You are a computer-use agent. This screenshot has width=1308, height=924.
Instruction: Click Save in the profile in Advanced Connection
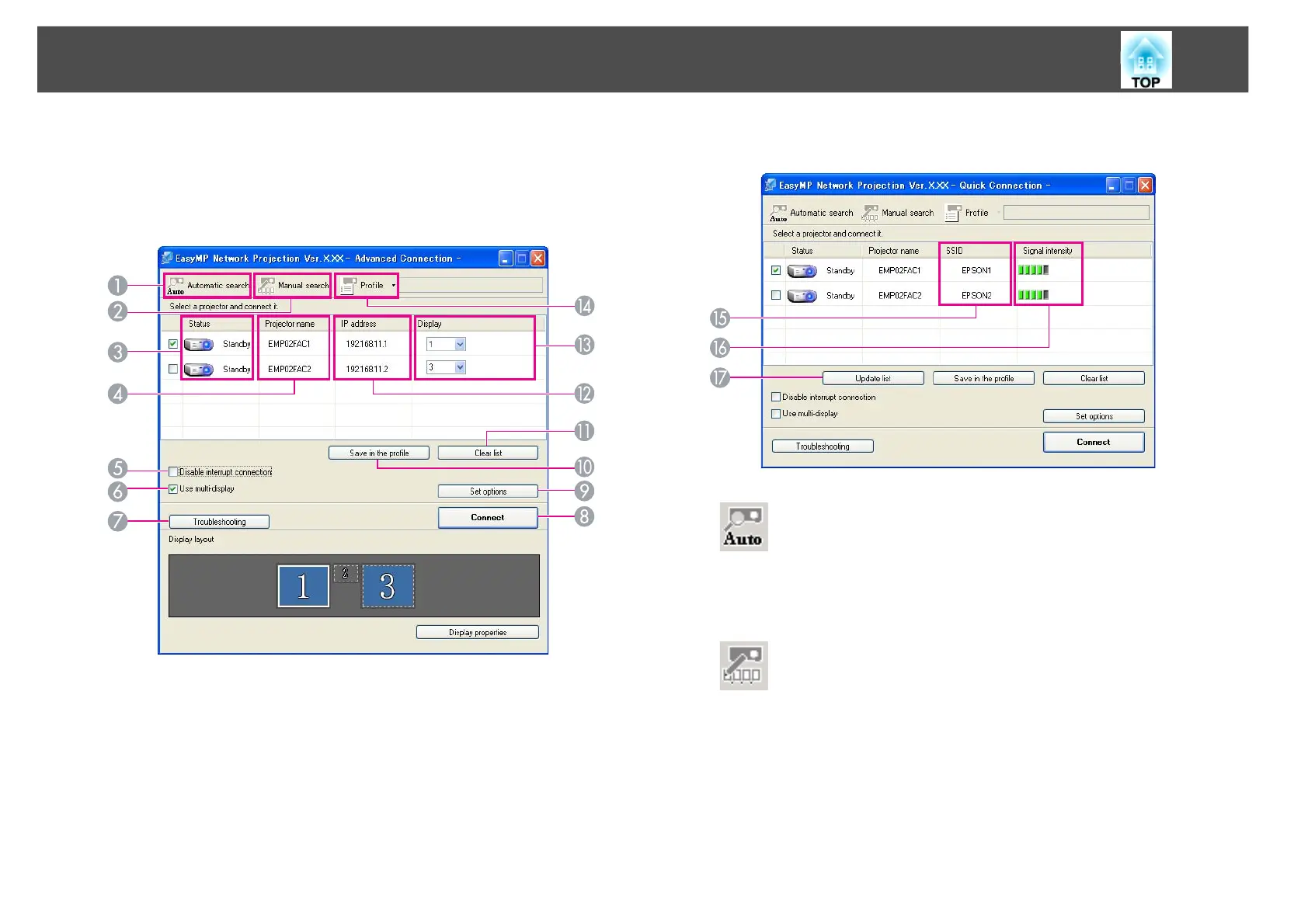coord(379,453)
